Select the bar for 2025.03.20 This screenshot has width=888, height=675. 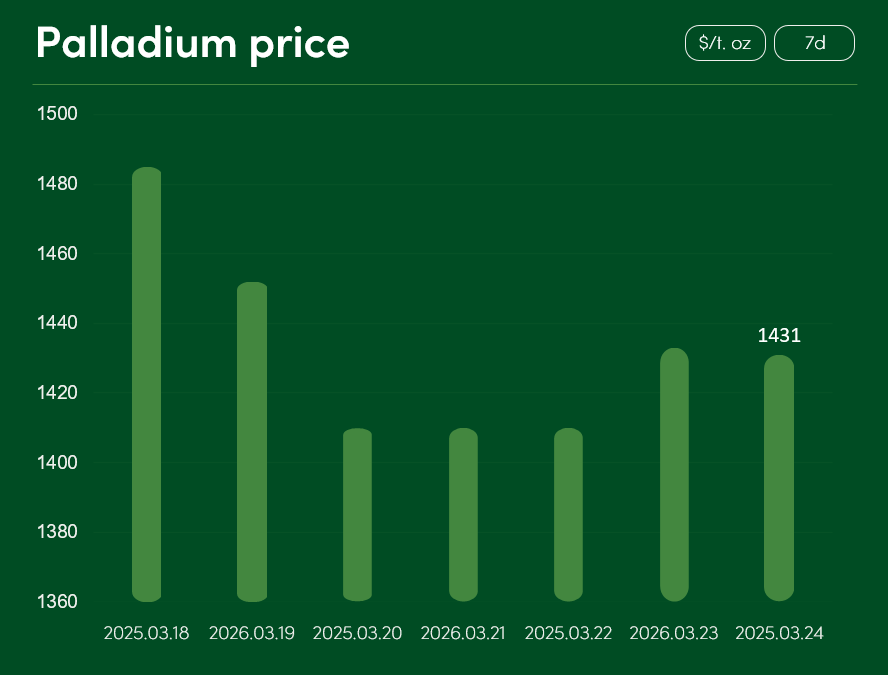357,515
